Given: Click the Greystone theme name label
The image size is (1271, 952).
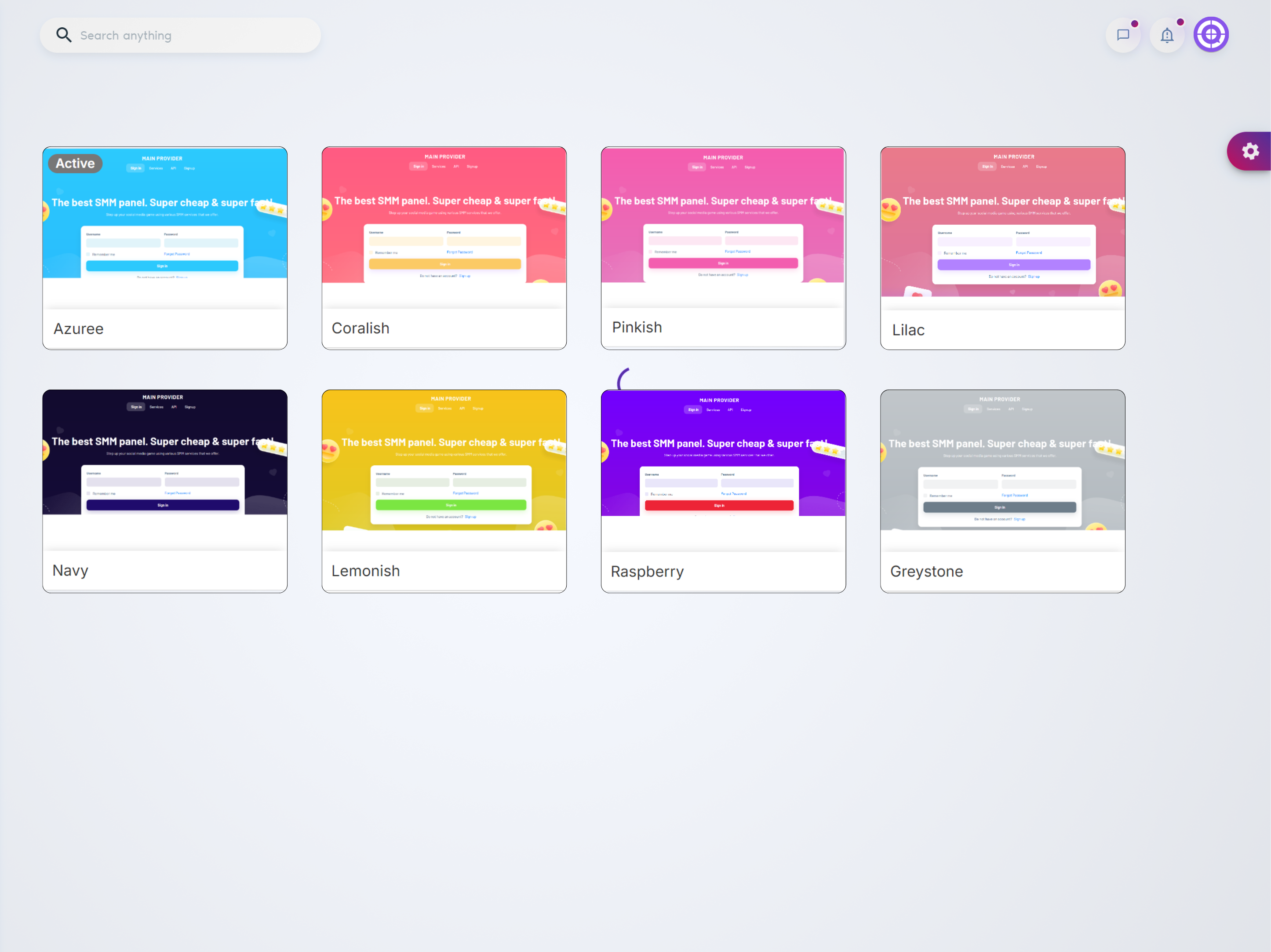Looking at the screenshot, I should pos(926,572).
